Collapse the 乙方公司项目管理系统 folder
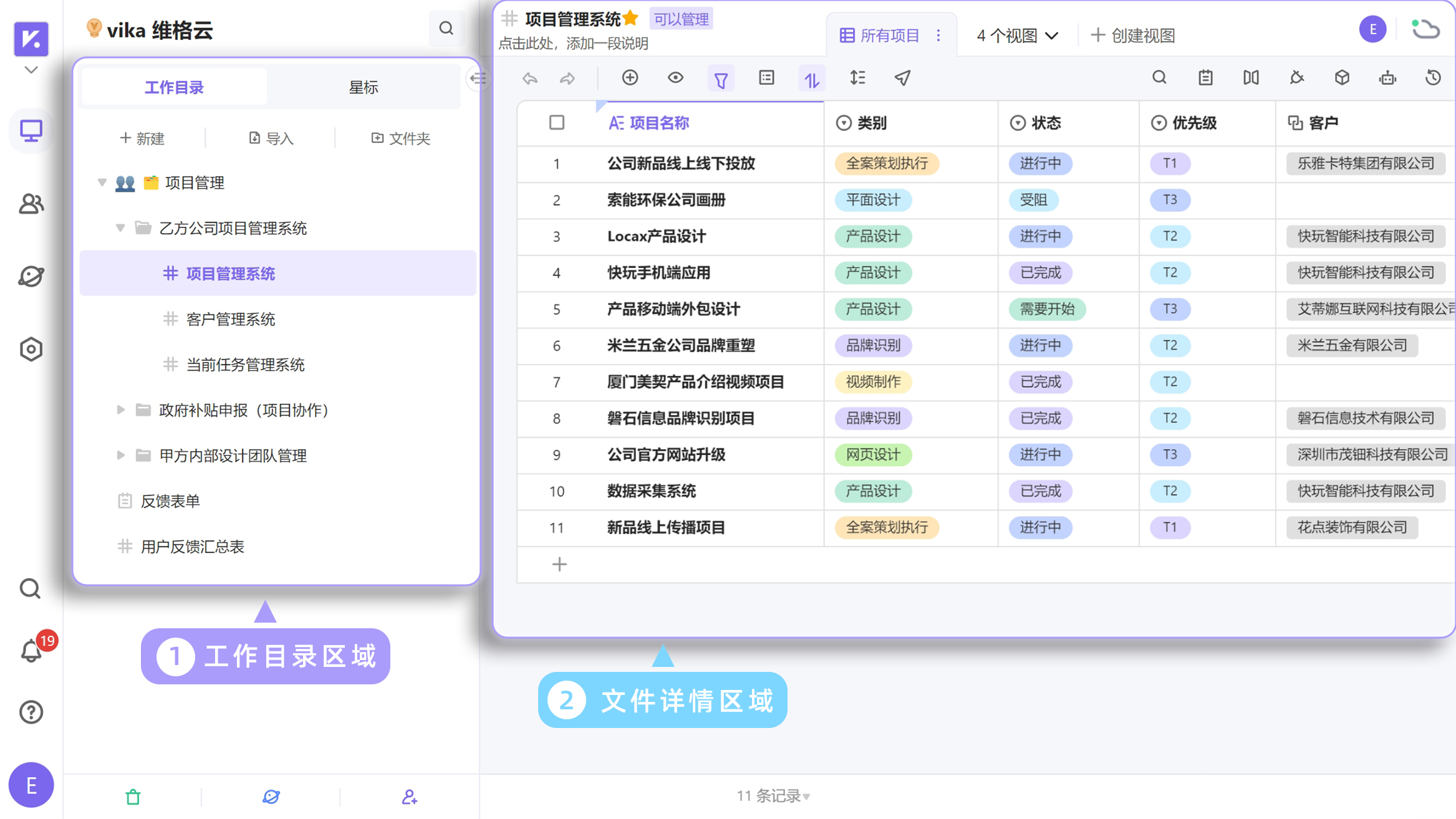This screenshot has width=1456, height=819. (121, 228)
